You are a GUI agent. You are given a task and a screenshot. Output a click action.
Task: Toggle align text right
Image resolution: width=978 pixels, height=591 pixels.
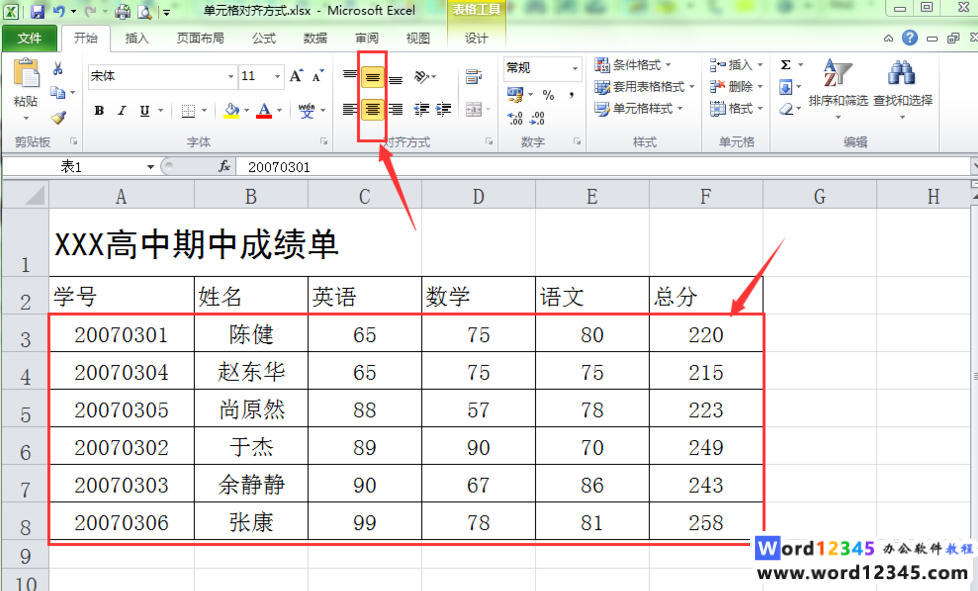[x=395, y=110]
